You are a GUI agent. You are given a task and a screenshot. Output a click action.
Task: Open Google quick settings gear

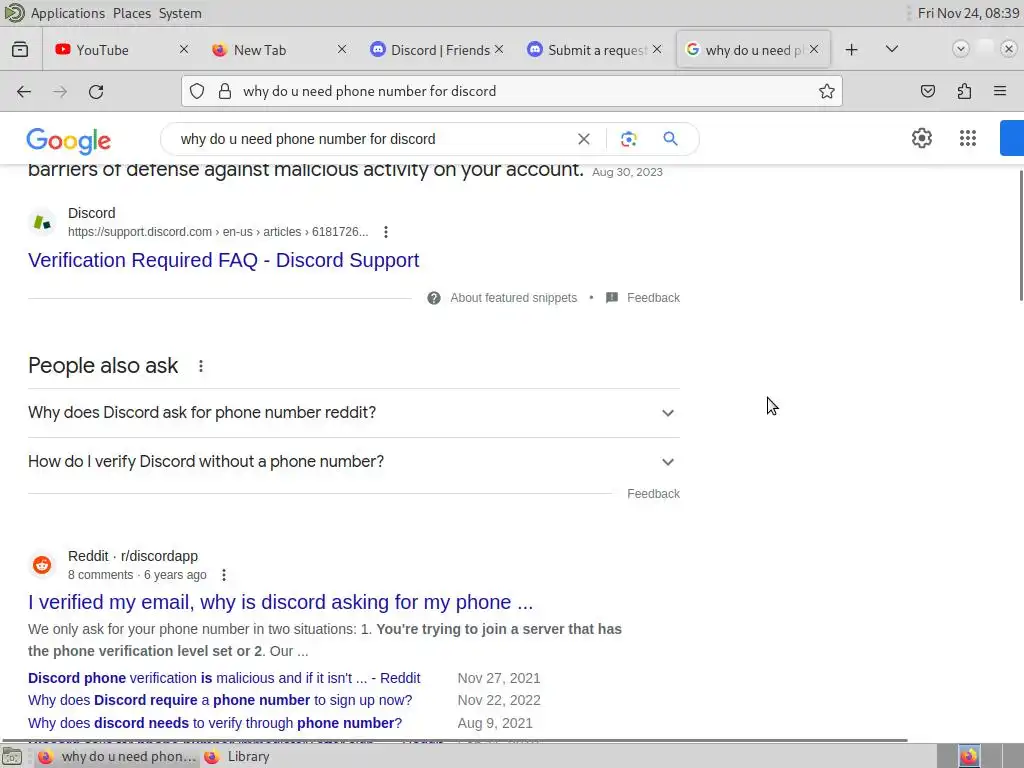click(921, 138)
